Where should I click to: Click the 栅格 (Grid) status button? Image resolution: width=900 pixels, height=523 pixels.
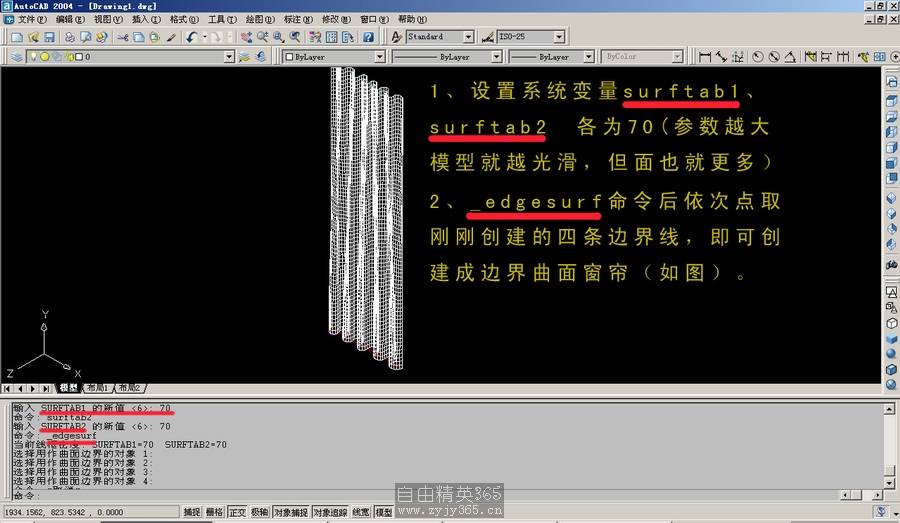click(x=214, y=512)
